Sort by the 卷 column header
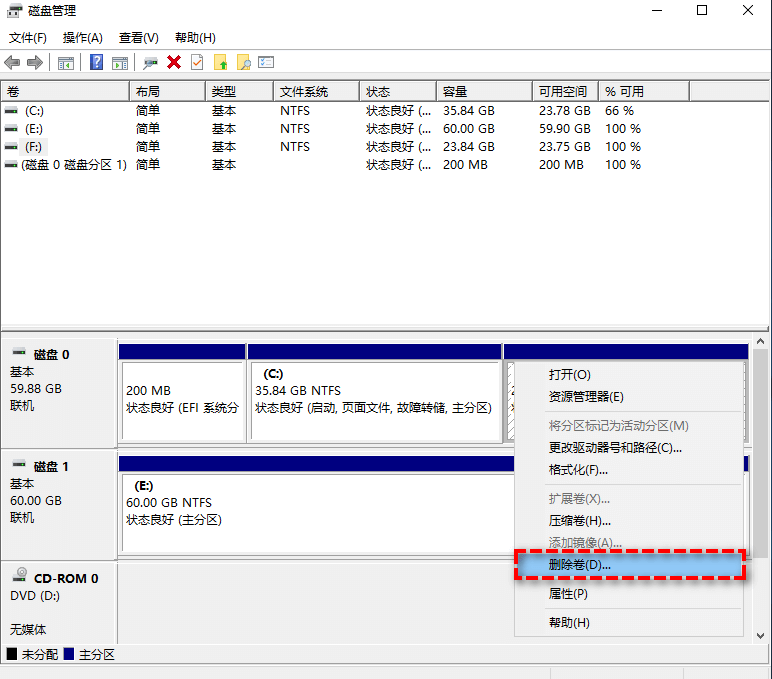 click(x=65, y=92)
